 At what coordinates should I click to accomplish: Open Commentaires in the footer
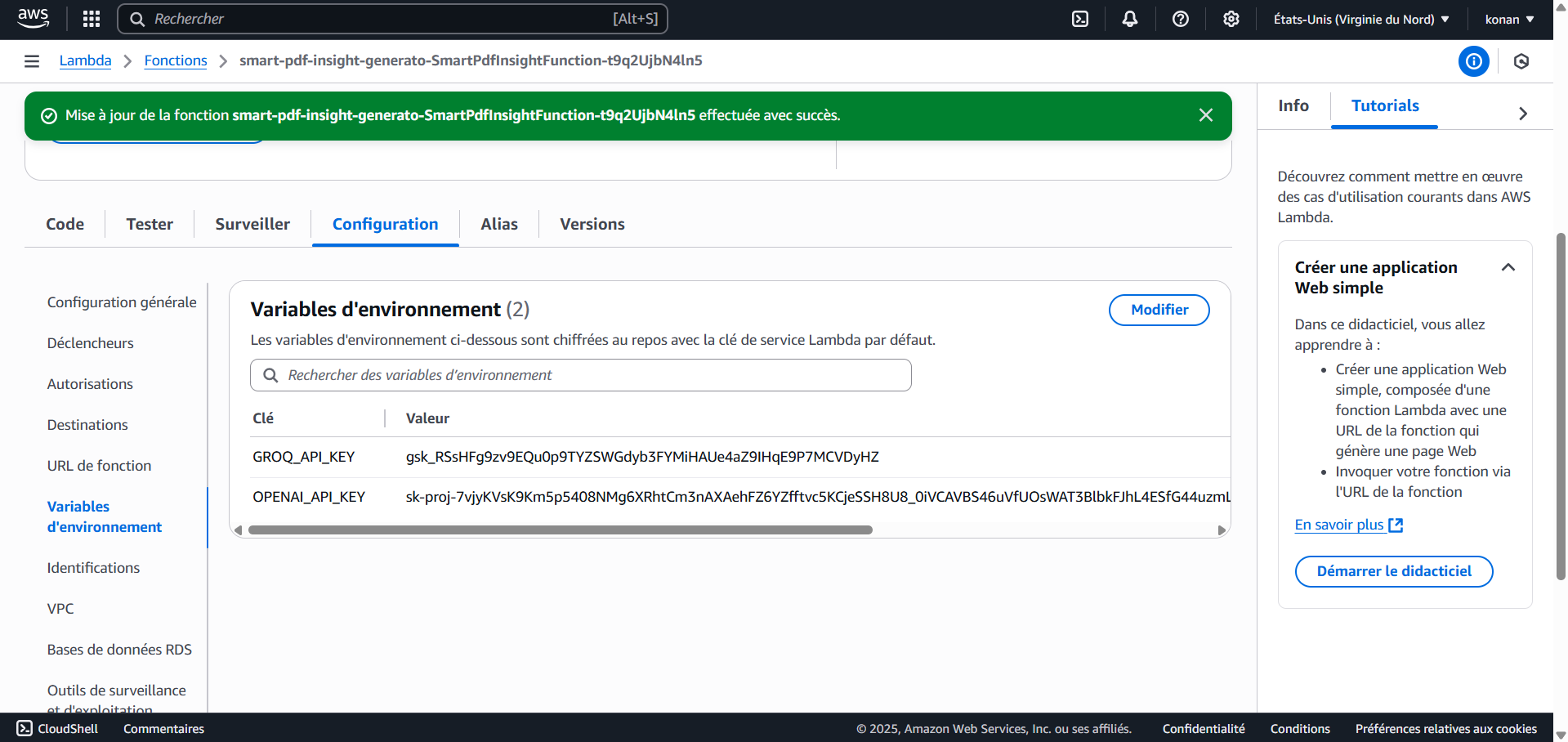[163, 728]
